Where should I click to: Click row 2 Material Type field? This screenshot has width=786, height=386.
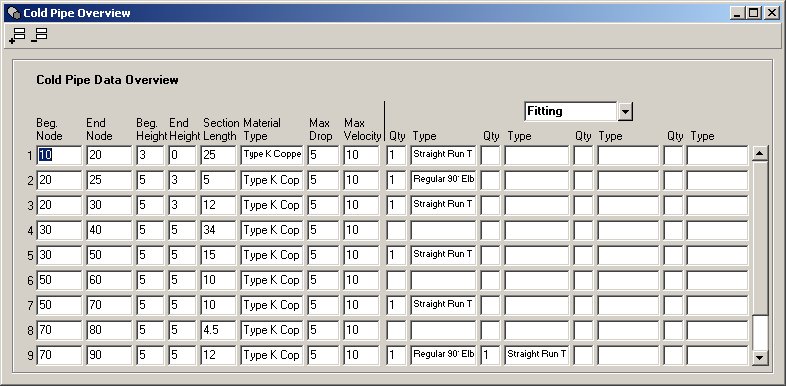click(x=272, y=180)
